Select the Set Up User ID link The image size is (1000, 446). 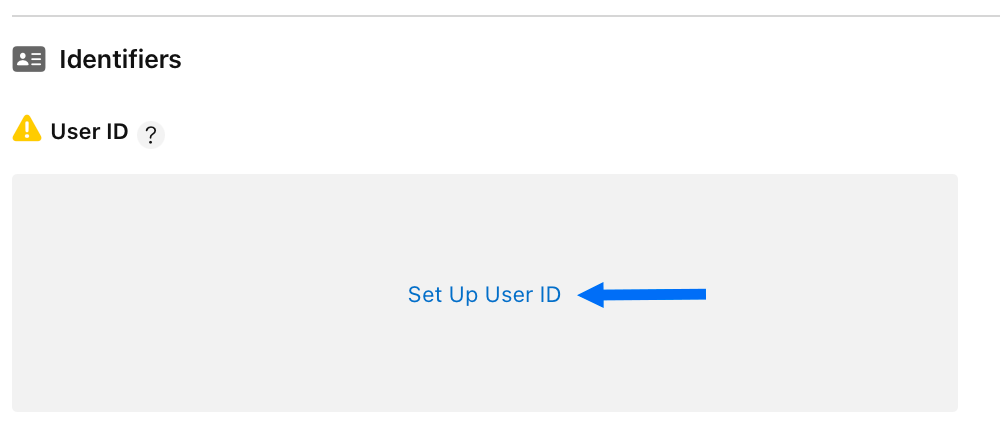point(484,294)
